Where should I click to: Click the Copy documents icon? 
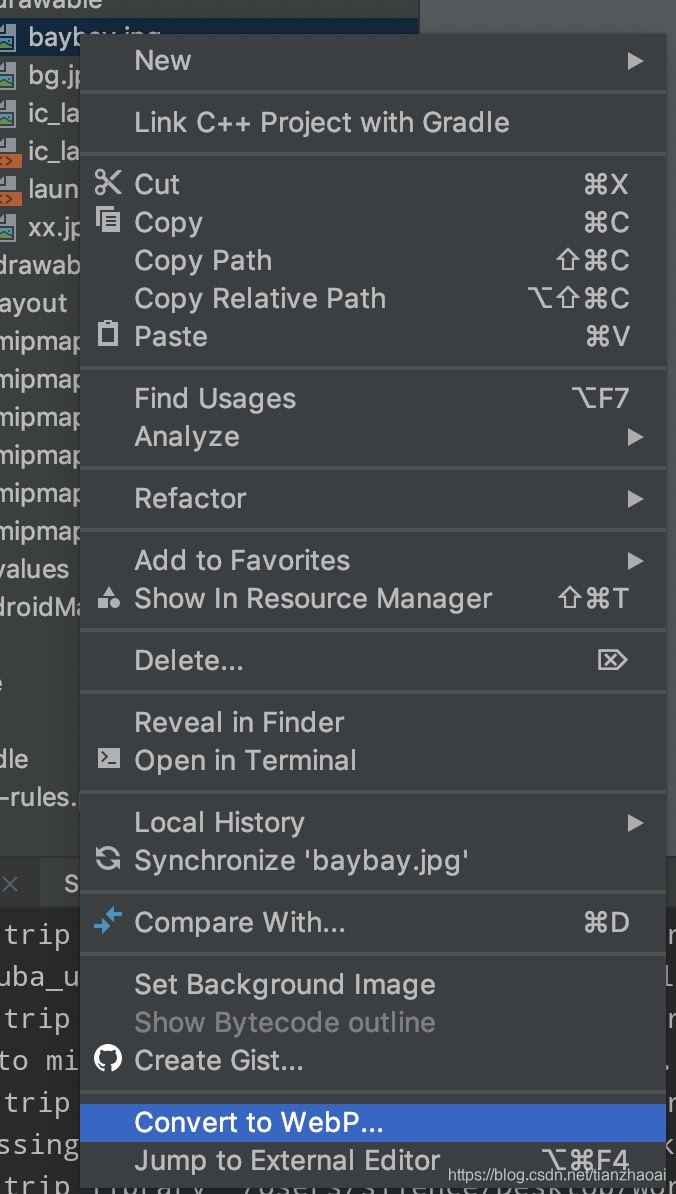pyautogui.click(x=107, y=221)
